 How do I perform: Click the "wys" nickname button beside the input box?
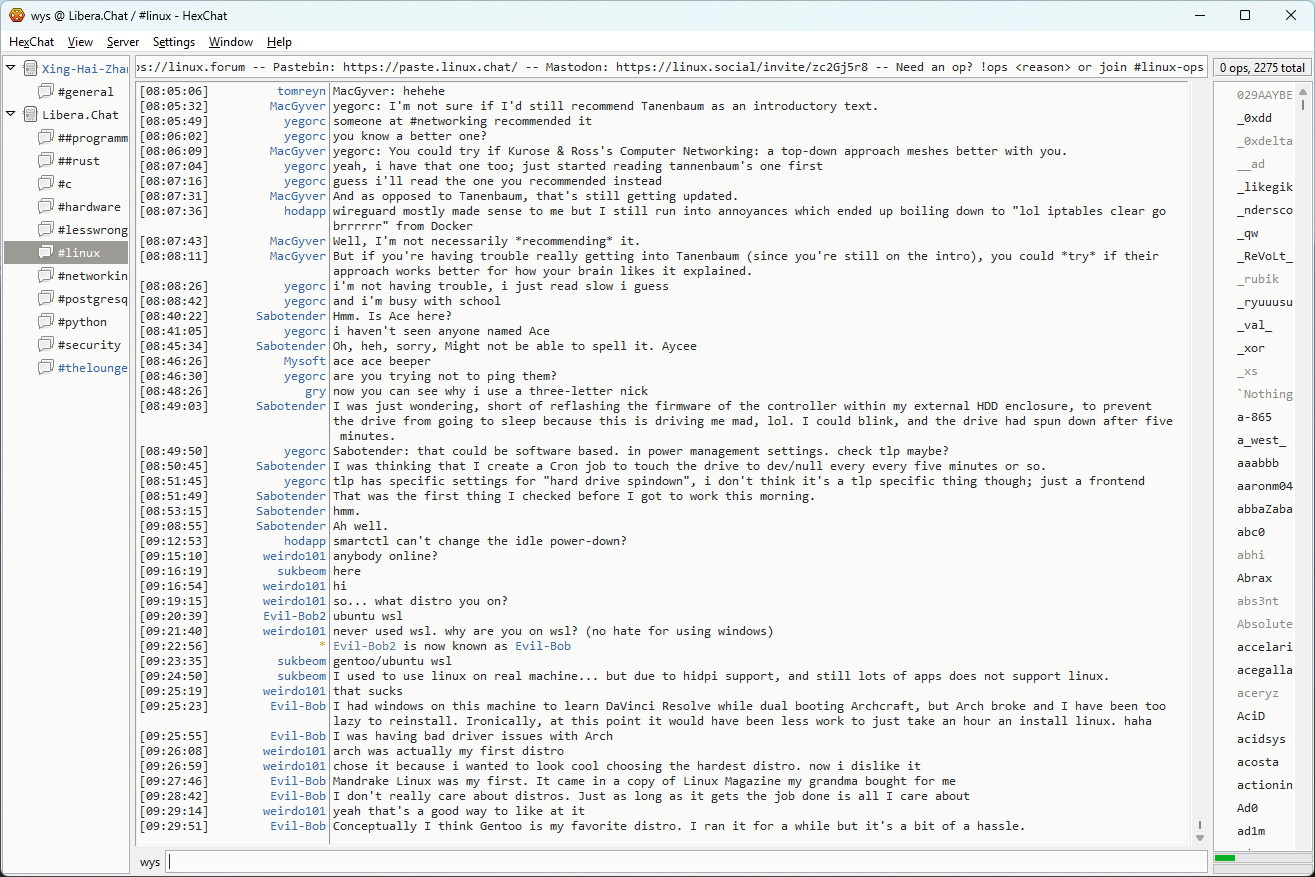[150, 862]
